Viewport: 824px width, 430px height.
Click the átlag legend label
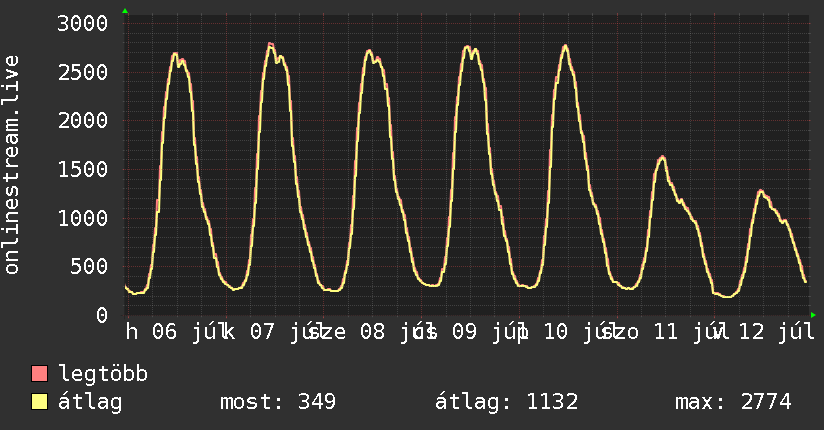click(x=90, y=402)
